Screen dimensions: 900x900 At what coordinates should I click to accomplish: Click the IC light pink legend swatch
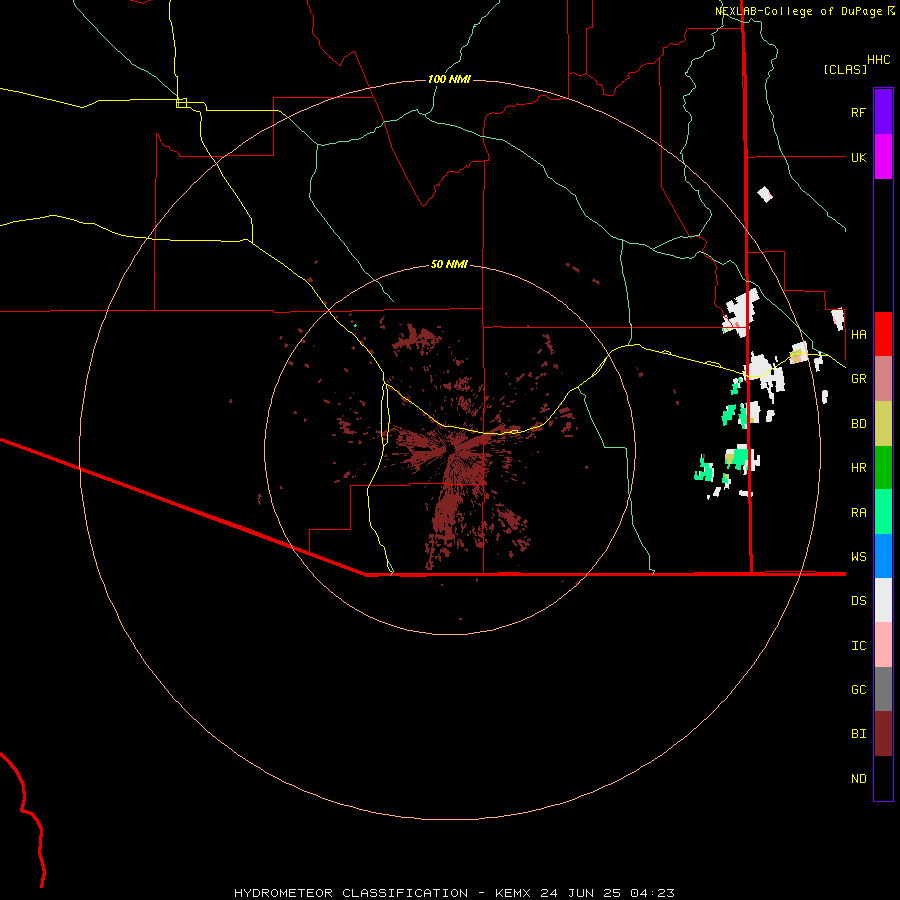point(883,645)
